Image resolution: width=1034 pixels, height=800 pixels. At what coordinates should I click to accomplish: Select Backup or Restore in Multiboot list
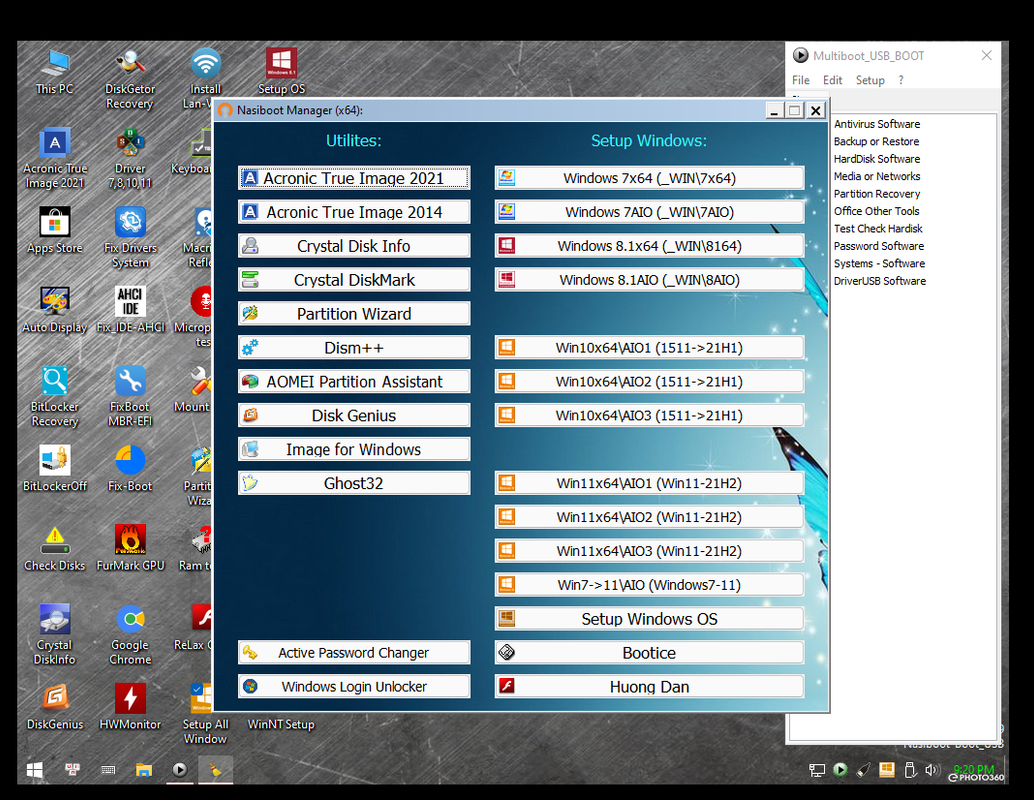[x=876, y=141]
